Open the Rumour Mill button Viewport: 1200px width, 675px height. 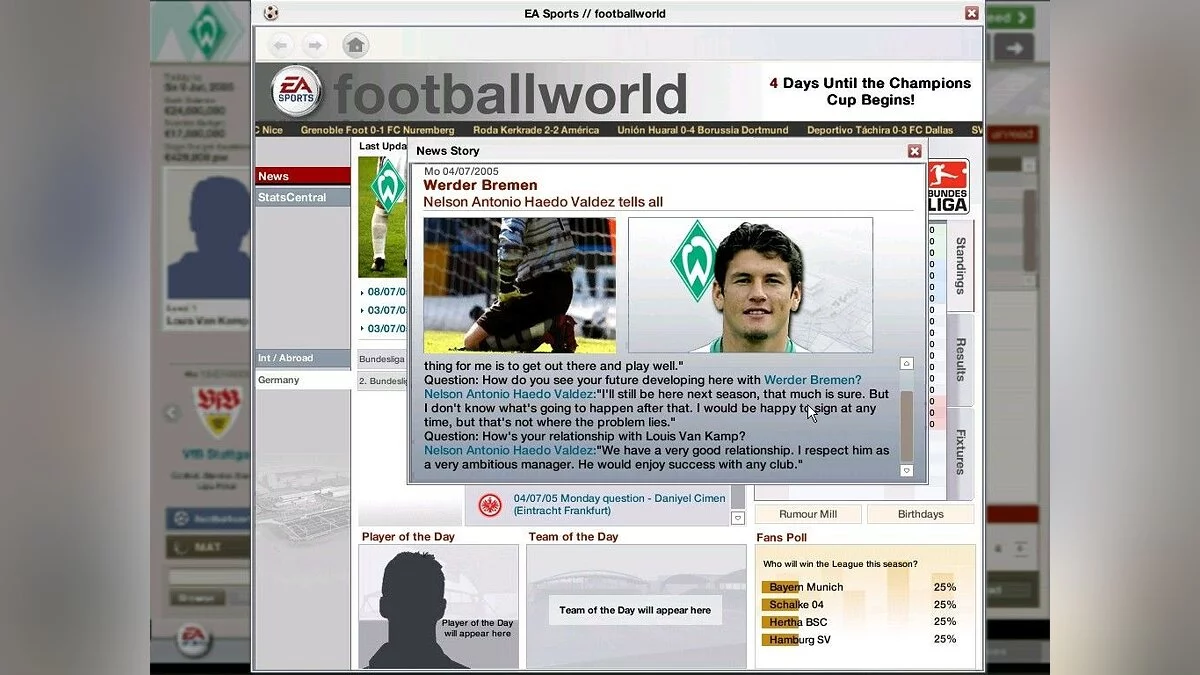(808, 514)
